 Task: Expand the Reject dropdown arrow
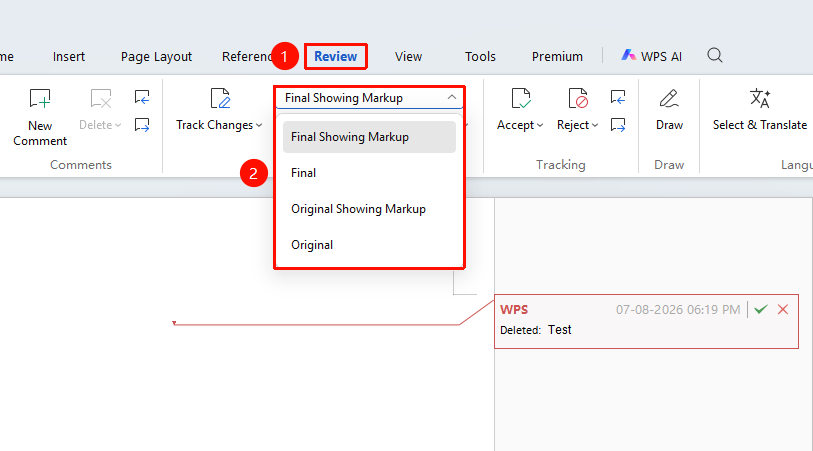pyautogui.click(x=595, y=125)
